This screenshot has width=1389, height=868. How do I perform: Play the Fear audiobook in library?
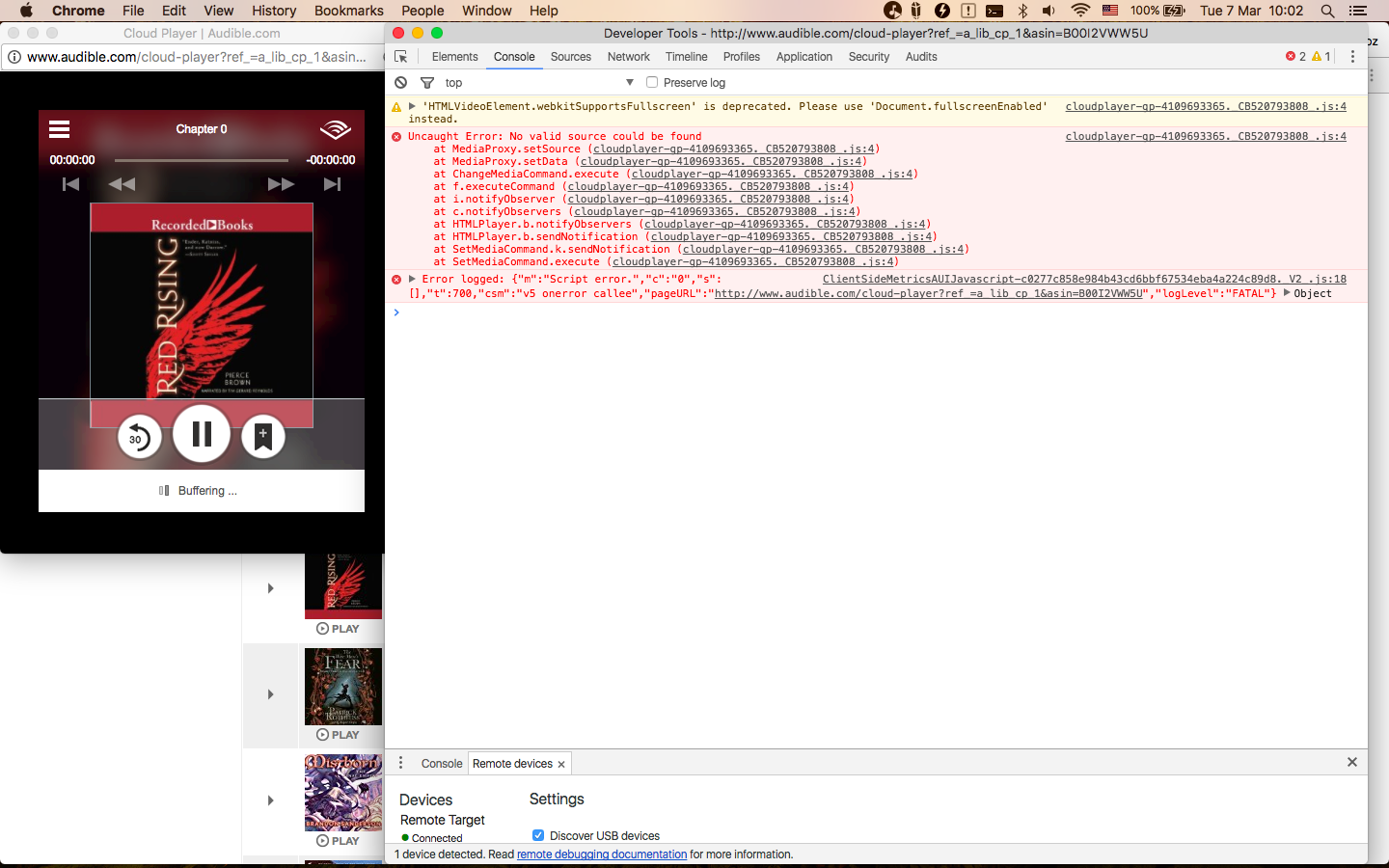pyautogui.click(x=338, y=735)
